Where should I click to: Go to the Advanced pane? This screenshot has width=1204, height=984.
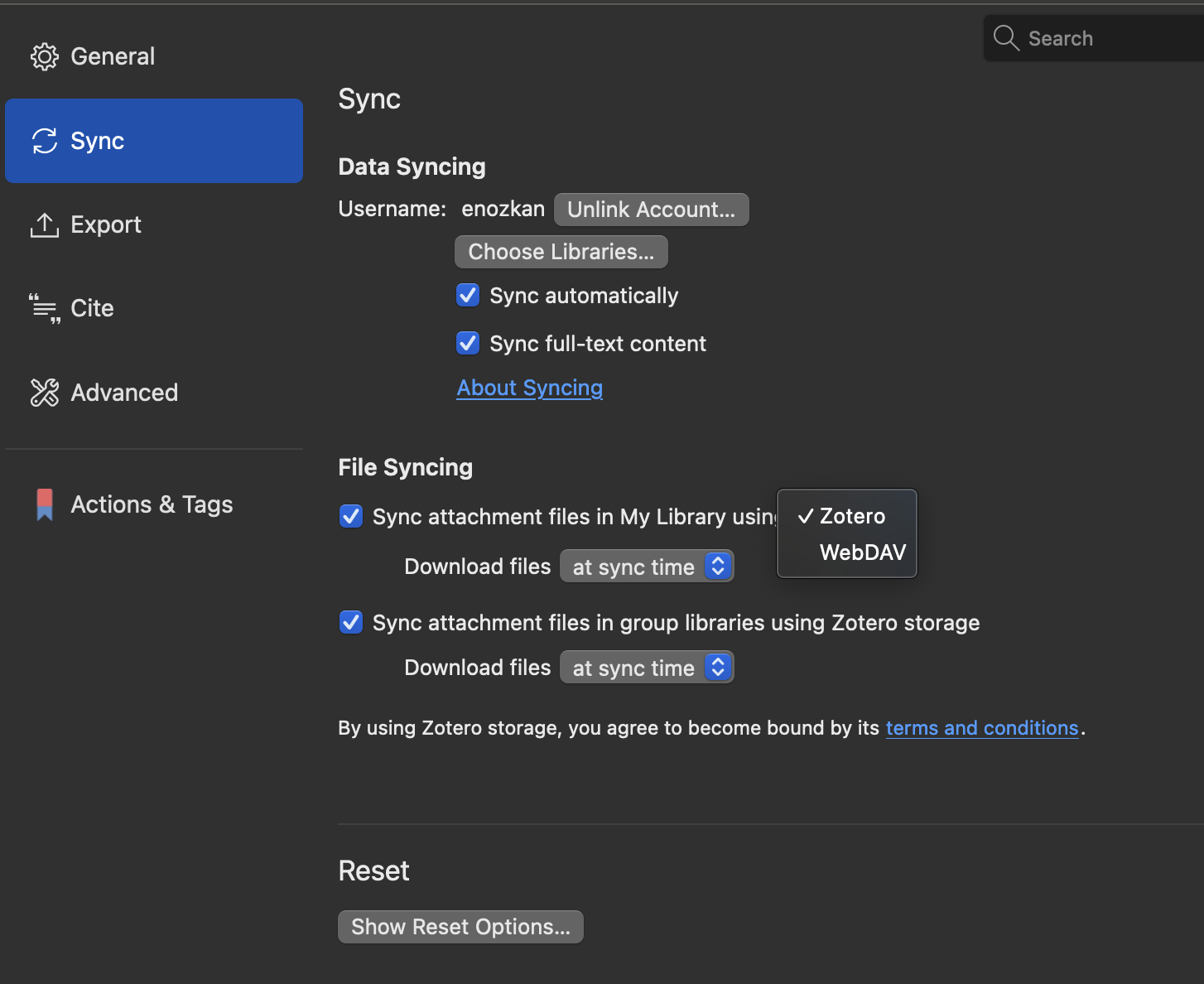point(154,393)
